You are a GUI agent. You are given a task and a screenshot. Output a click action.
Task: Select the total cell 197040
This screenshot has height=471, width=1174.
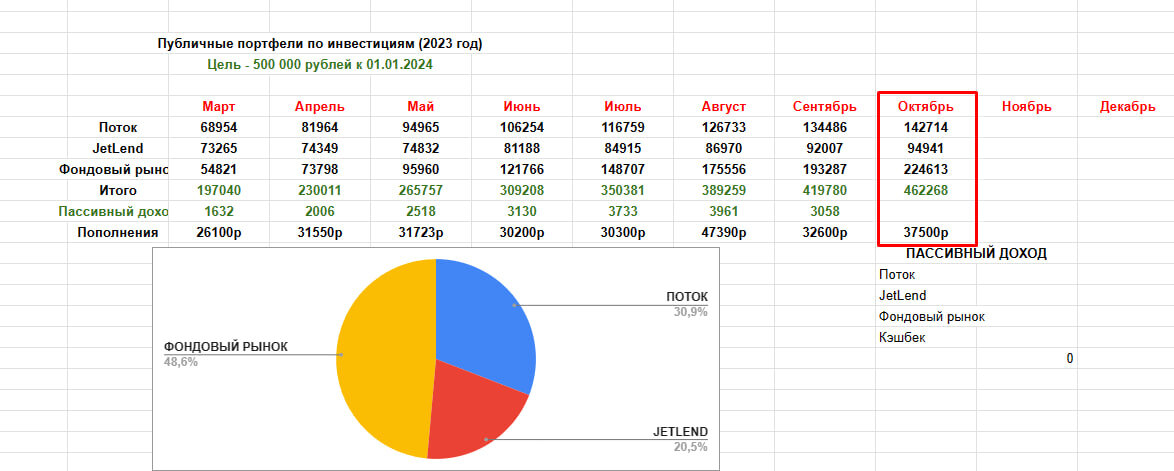click(x=219, y=190)
